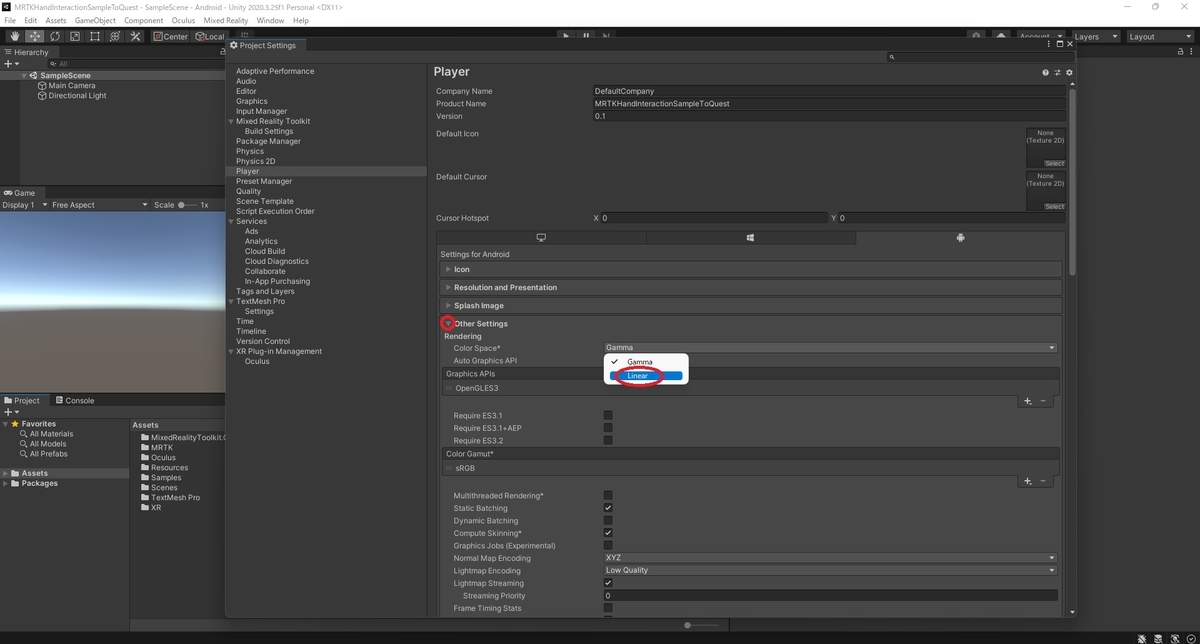Select Directional Light in Hierarchy

[x=77, y=96]
